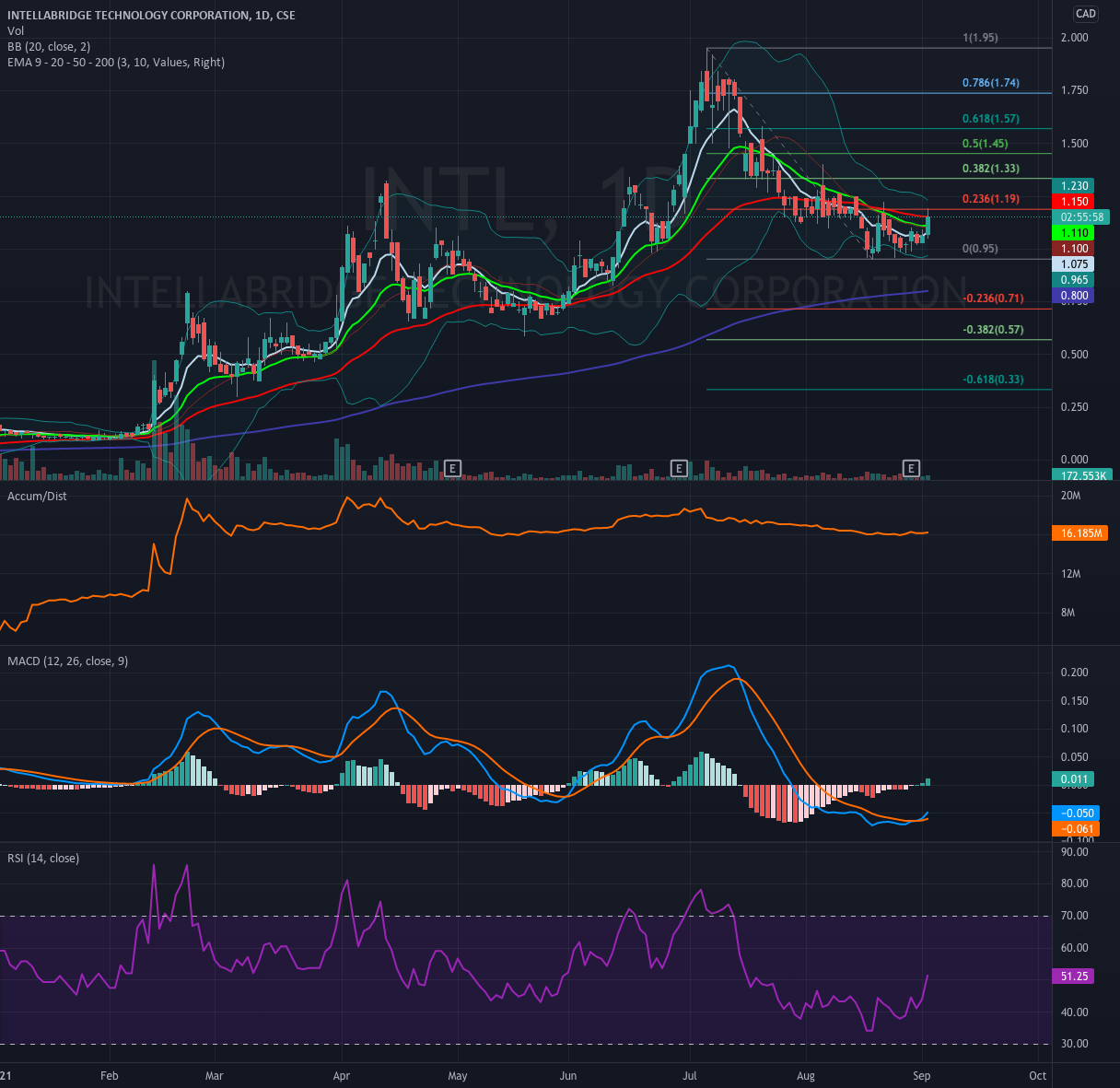The image size is (1120, 1088).
Task: Click the 30.00 RSI axis label
Action: [x=1075, y=1044]
